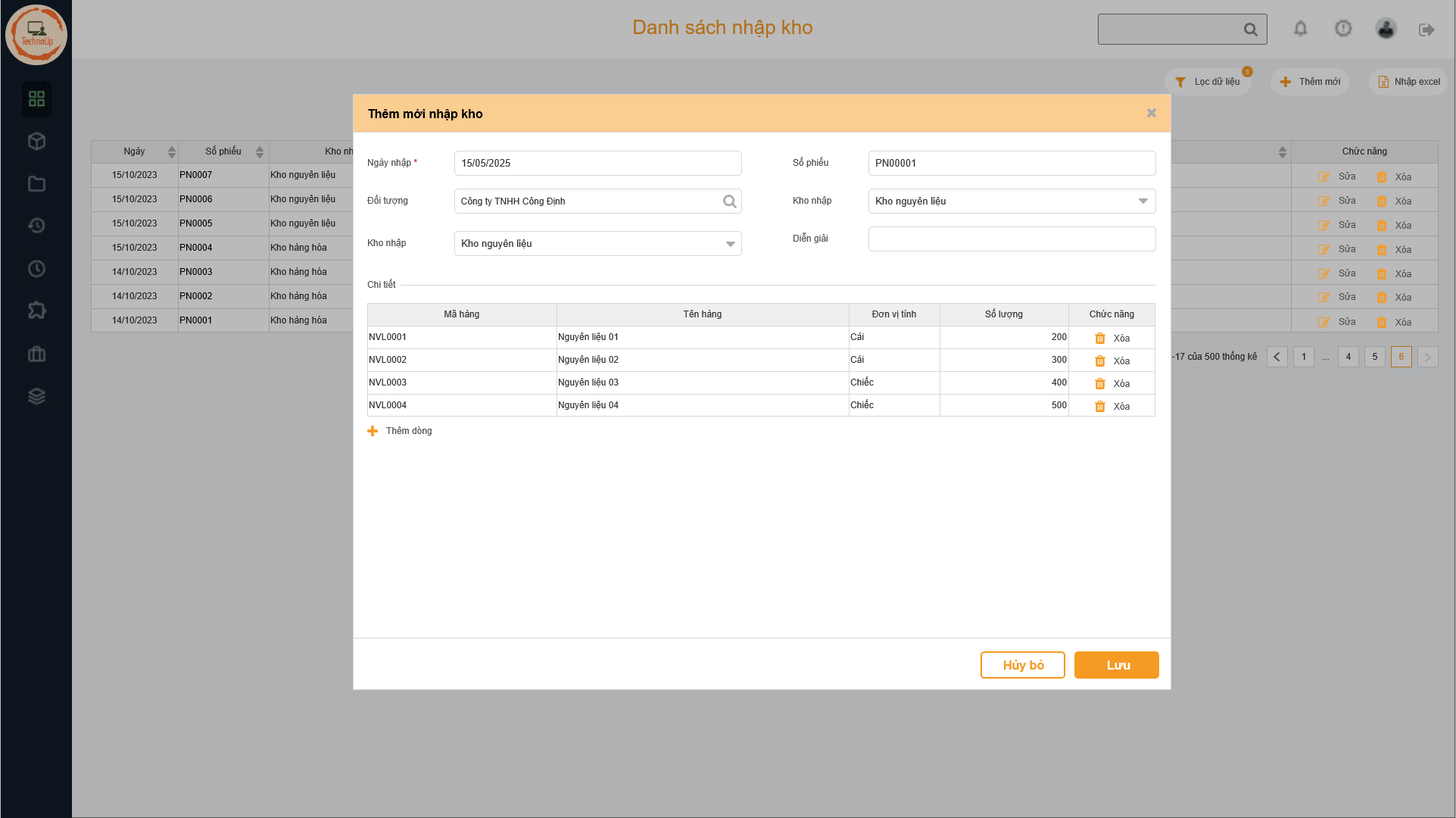Close the Thêm mới nhập kho dialog
The height and width of the screenshot is (818, 1456).
tap(1151, 114)
